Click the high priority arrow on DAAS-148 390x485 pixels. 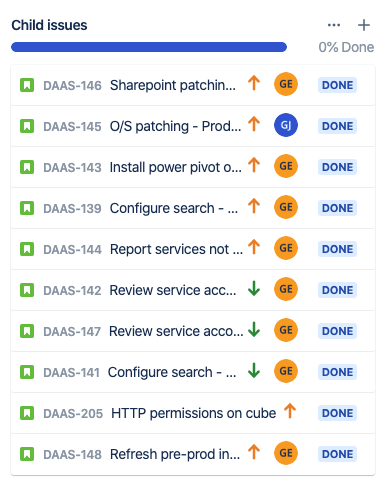point(254,452)
